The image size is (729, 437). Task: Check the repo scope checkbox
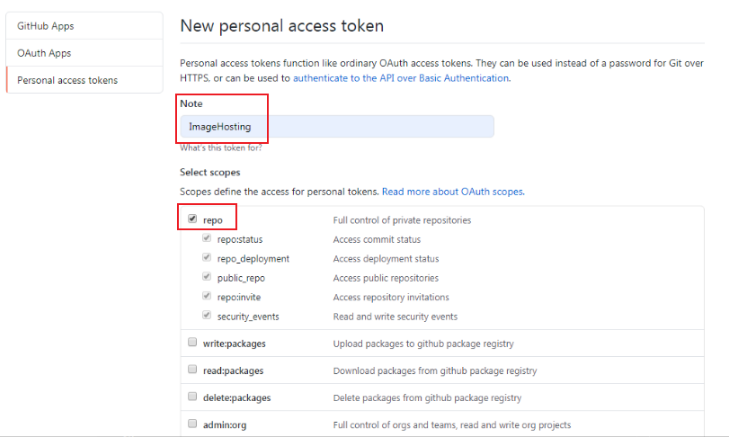(192, 219)
